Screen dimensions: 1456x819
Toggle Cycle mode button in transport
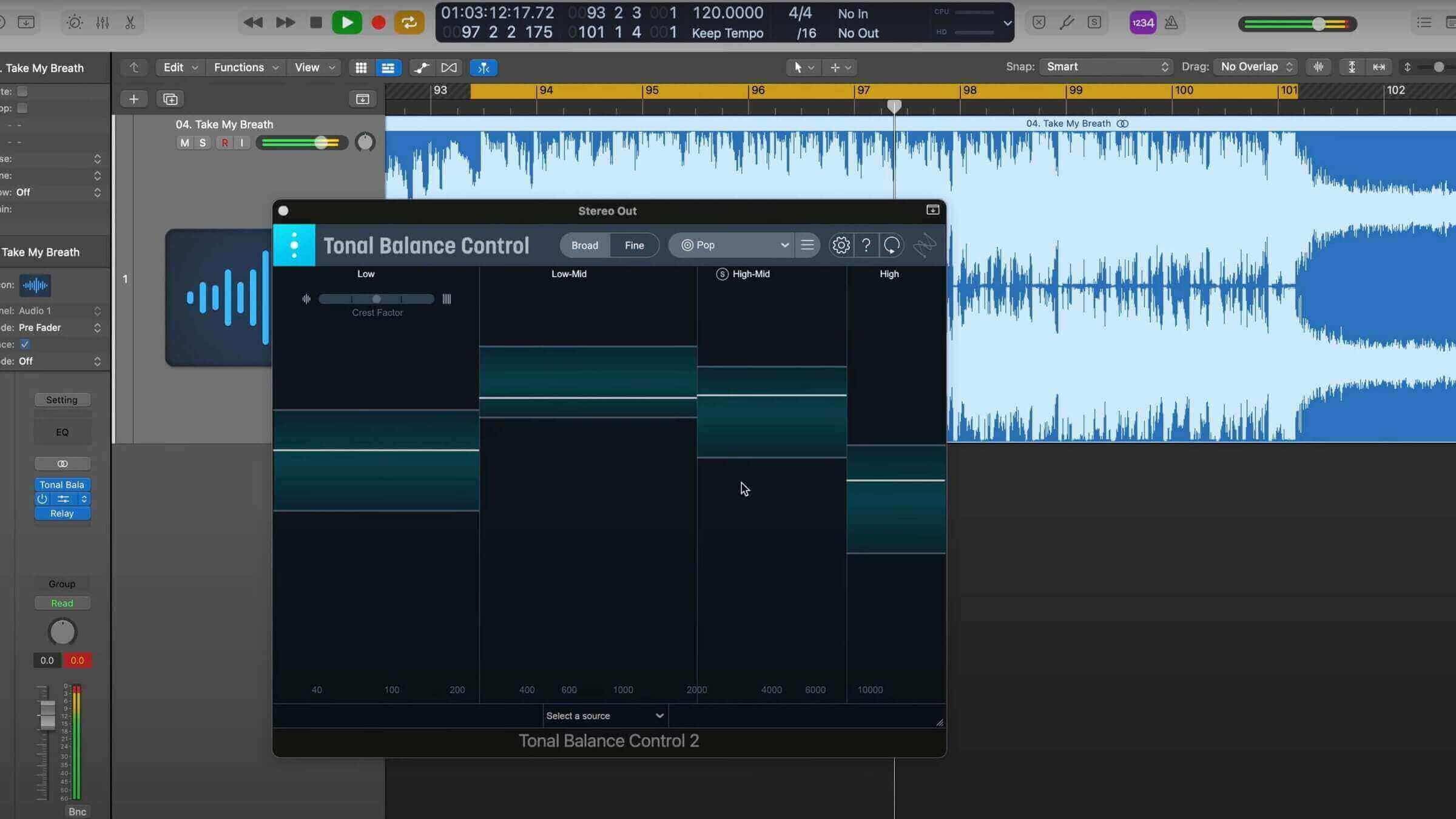(409, 22)
